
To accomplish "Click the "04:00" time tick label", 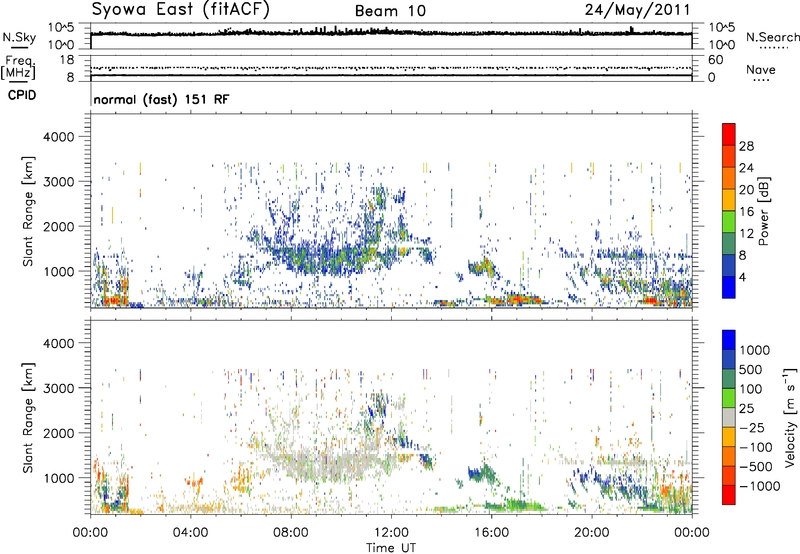I will pos(190,533).
